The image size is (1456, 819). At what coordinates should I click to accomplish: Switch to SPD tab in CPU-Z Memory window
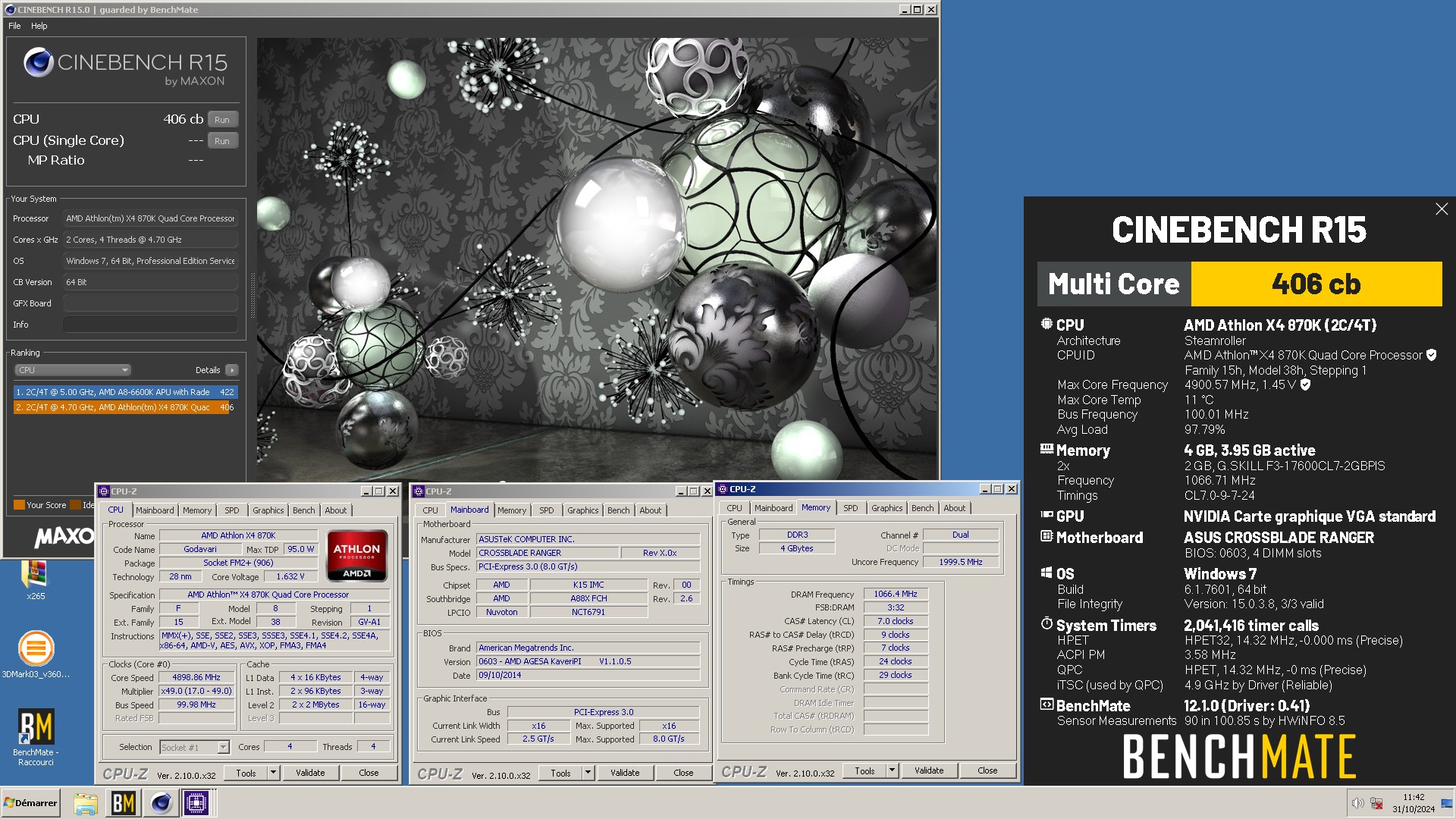851,508
